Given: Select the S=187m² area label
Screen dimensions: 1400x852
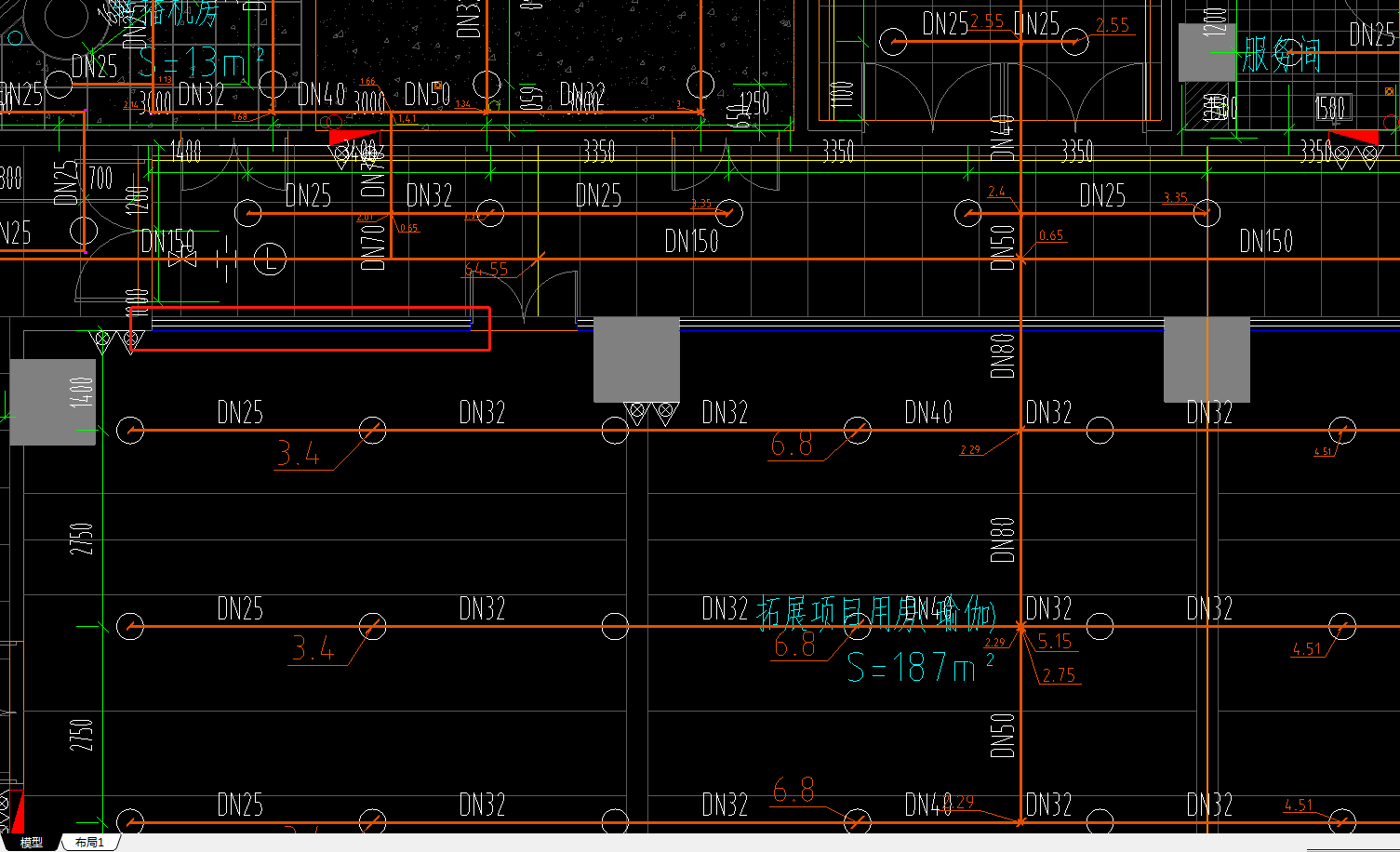Looking at the screenshot, I should (919, 667).
